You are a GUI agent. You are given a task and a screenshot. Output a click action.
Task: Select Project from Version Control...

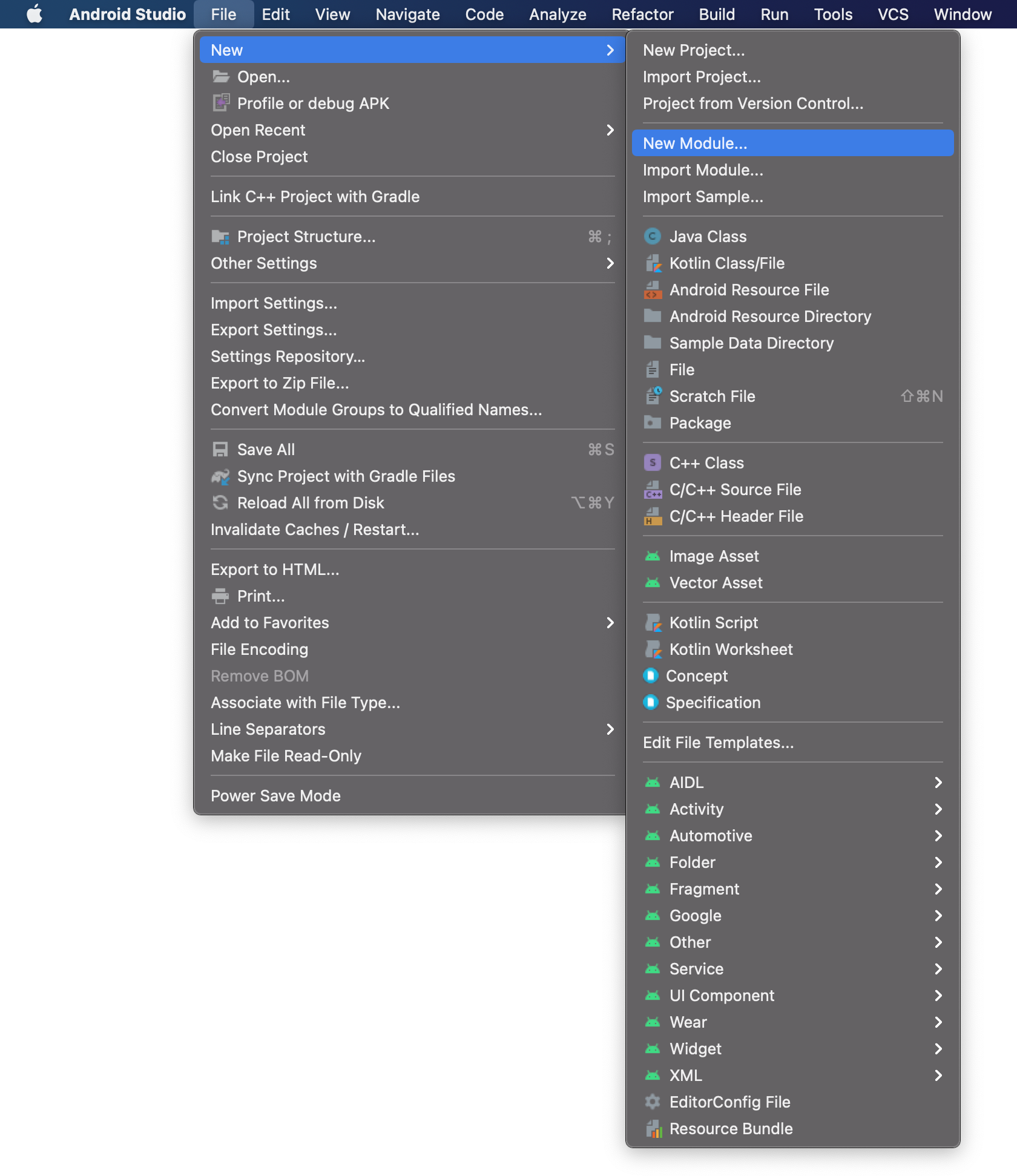(792, 103)
